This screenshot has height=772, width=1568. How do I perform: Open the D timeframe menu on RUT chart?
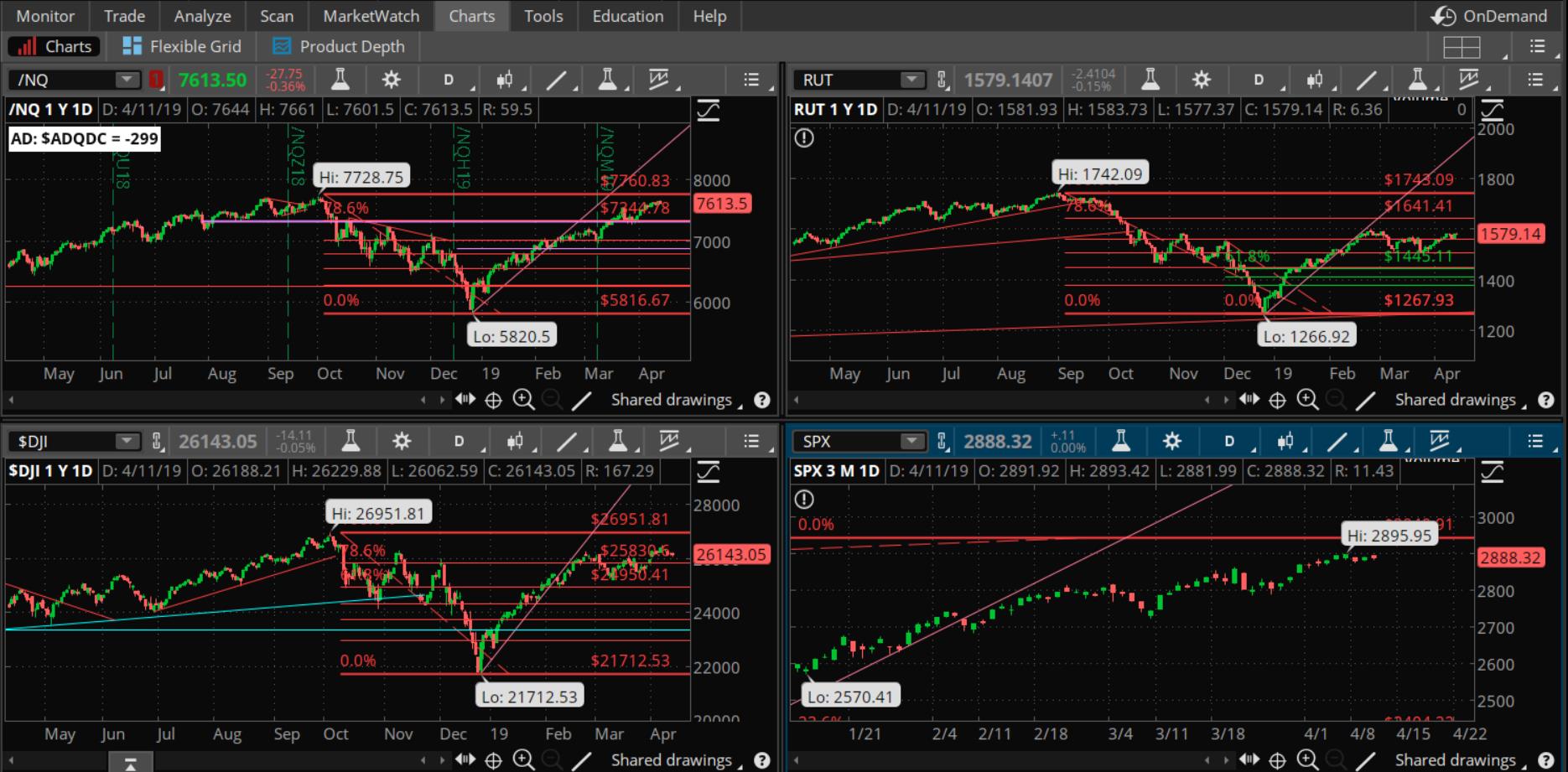1259,80
